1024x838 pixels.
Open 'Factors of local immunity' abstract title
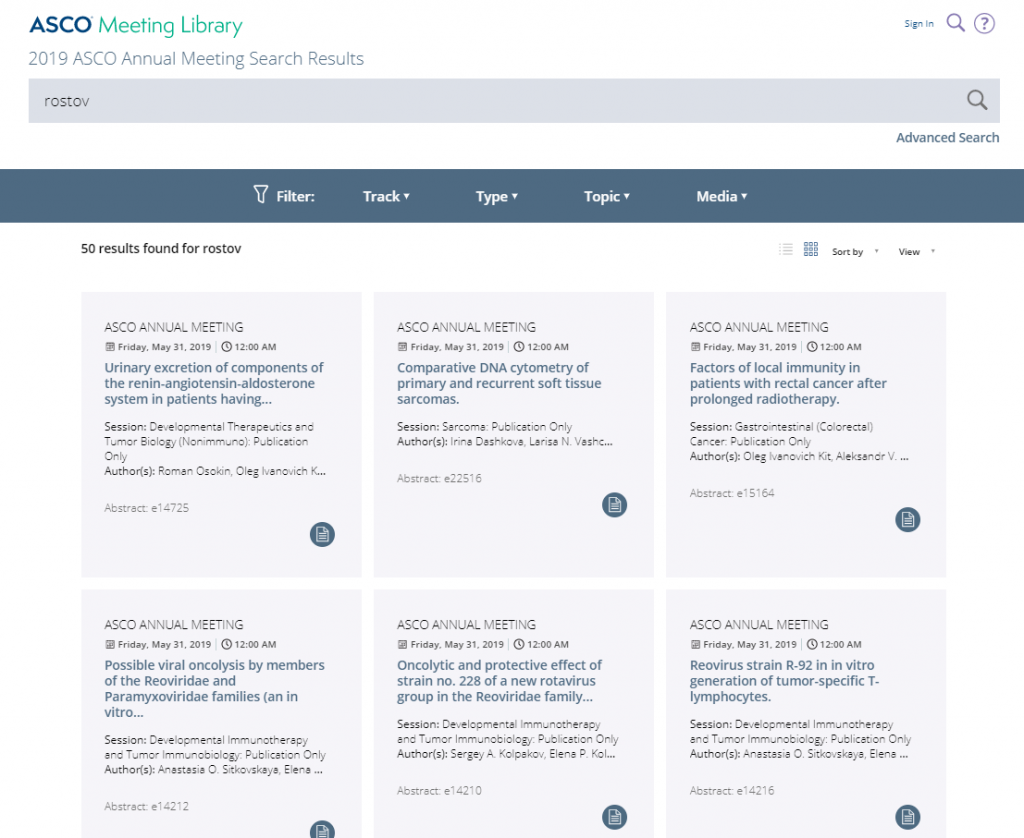click(788, 383)
